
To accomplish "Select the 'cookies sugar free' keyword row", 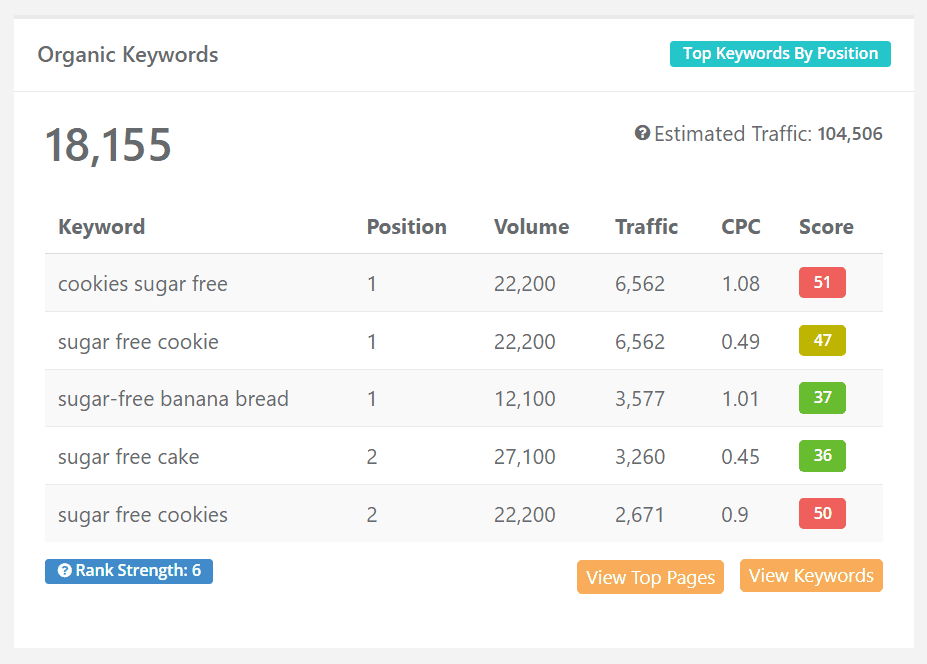I will click(x=464, y=283).
